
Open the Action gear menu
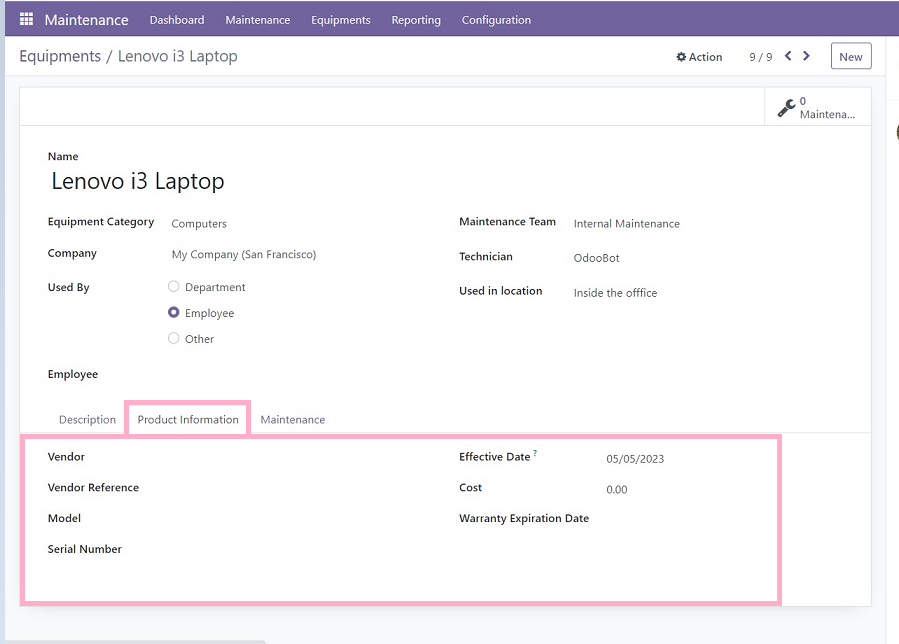(699, 57)
